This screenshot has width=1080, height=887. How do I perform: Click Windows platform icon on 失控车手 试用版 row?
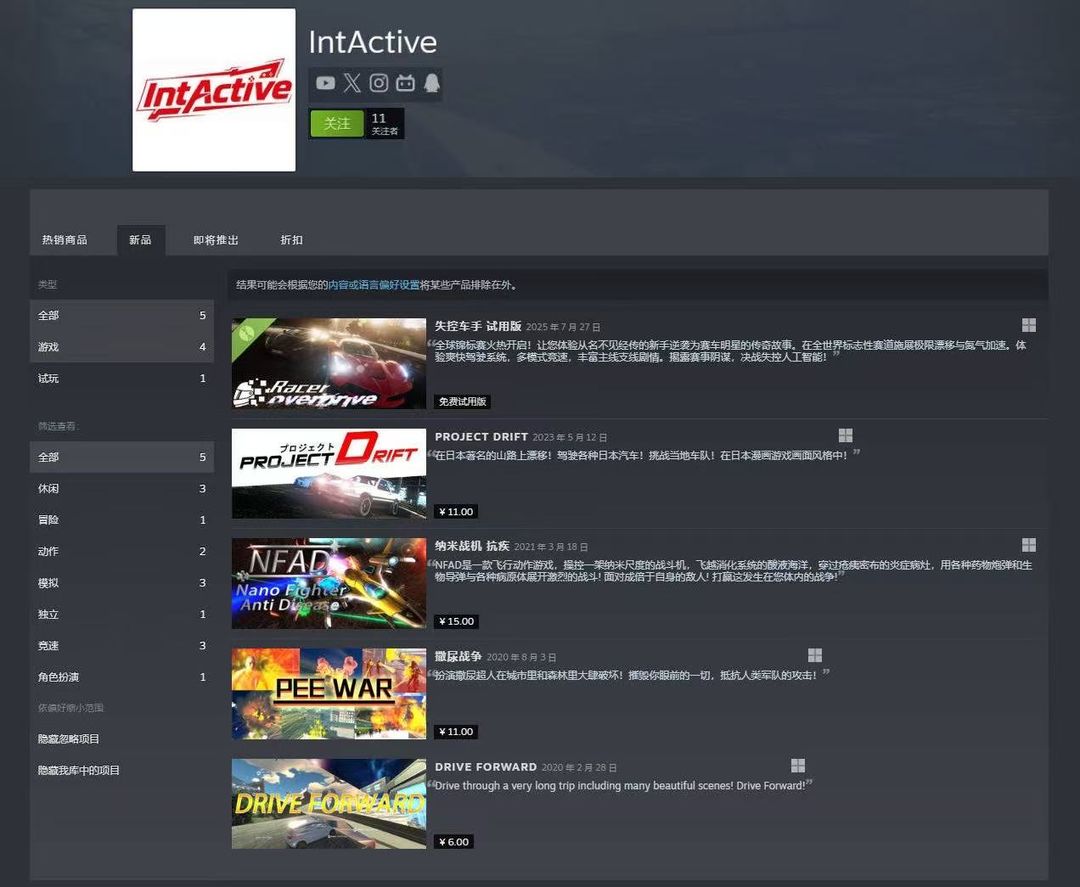pos(1029,325)
